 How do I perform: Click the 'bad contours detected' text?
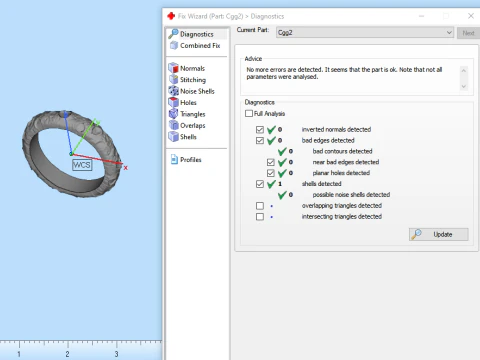(x=342, y=151)
